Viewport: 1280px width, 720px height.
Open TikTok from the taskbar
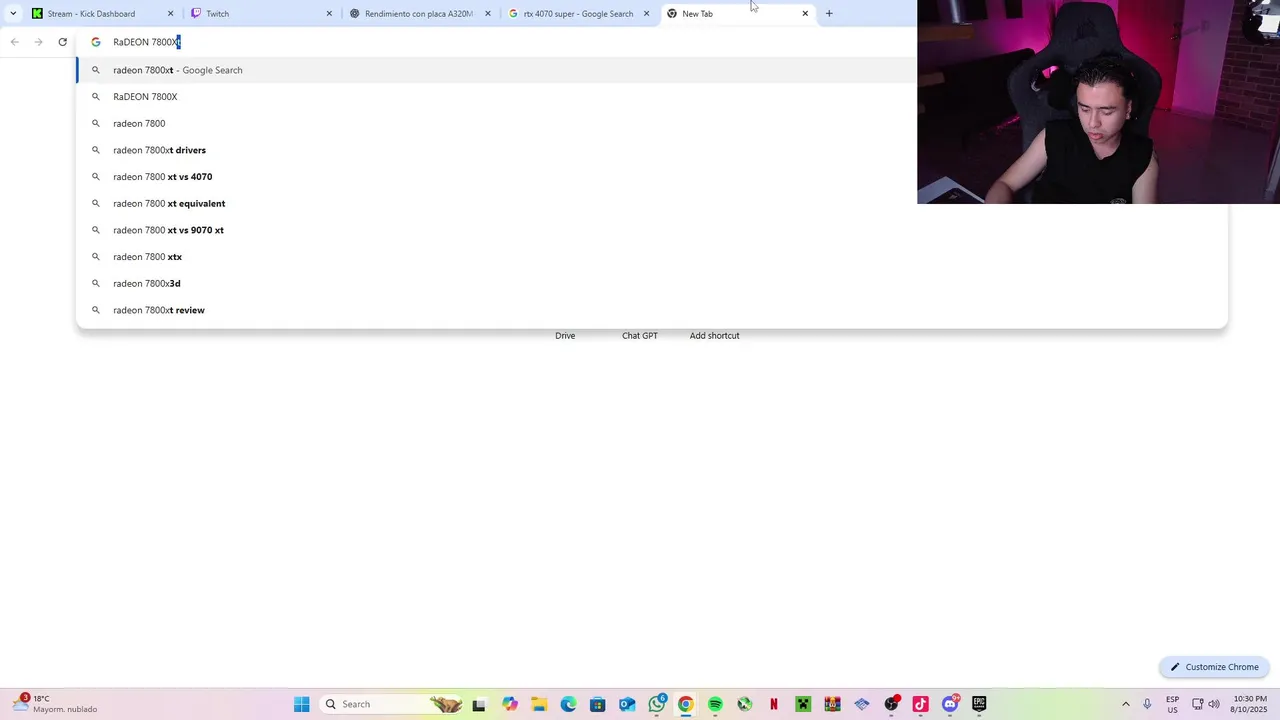(920, 704)
